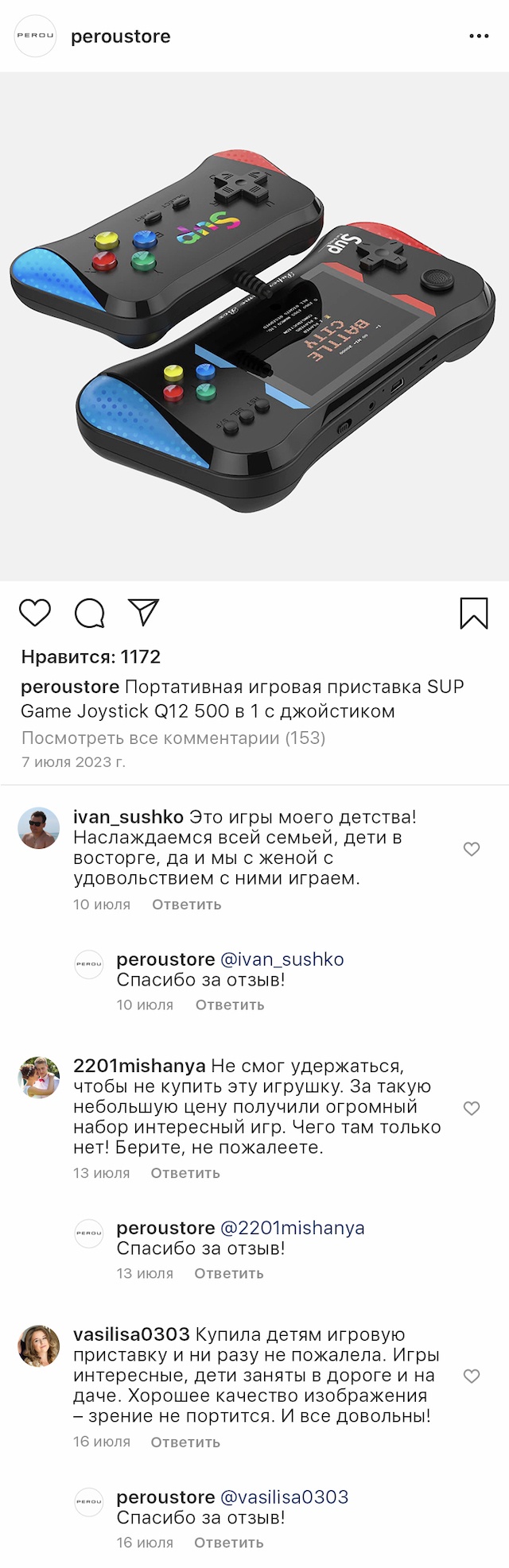Open the game console product image
Screen dimensions: 509x1568
(x=254, y=326)
